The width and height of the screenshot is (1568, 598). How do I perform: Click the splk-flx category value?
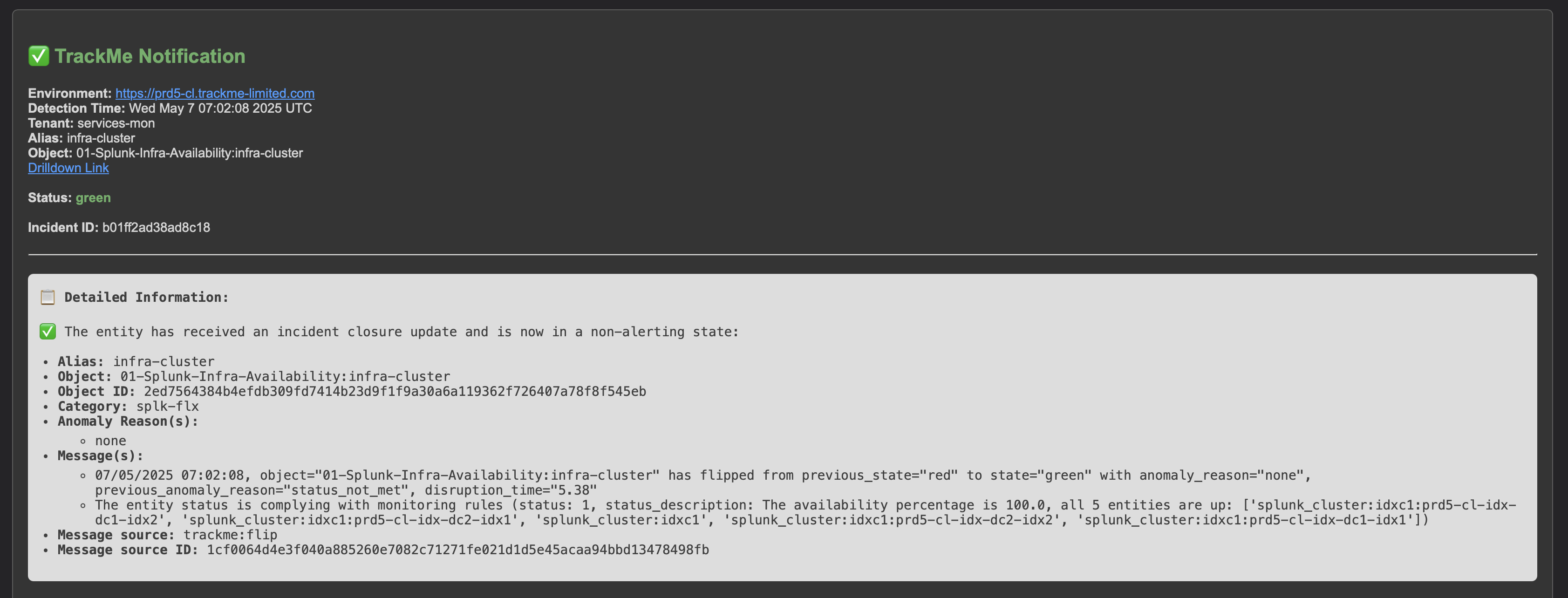167,407
